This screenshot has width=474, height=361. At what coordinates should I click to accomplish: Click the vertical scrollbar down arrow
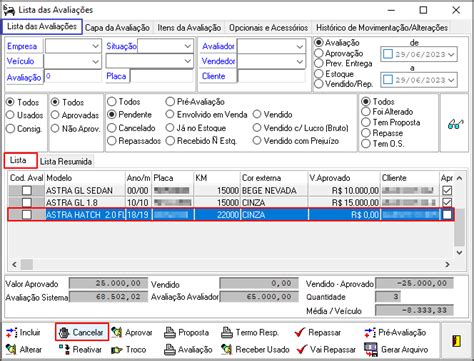(x=459, y=253)
